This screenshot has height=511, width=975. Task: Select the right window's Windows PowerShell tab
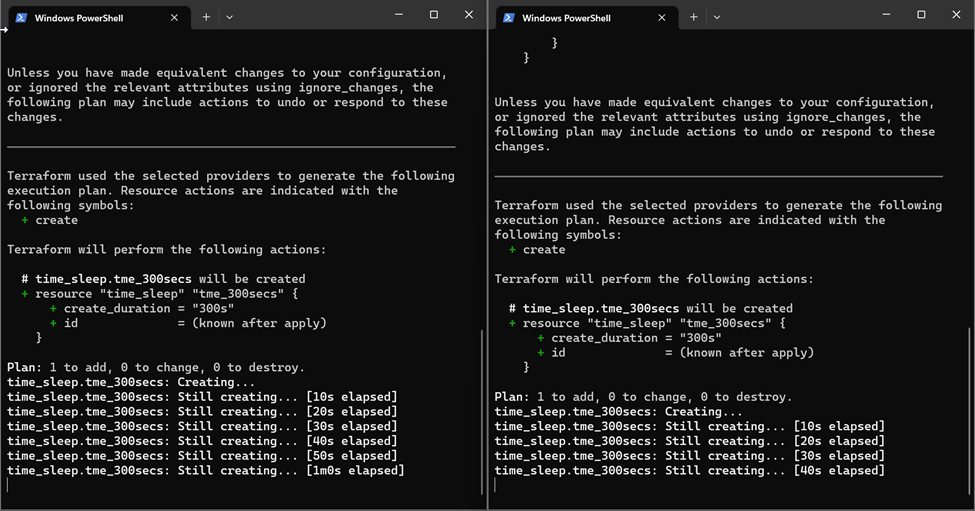pos(586,18)
